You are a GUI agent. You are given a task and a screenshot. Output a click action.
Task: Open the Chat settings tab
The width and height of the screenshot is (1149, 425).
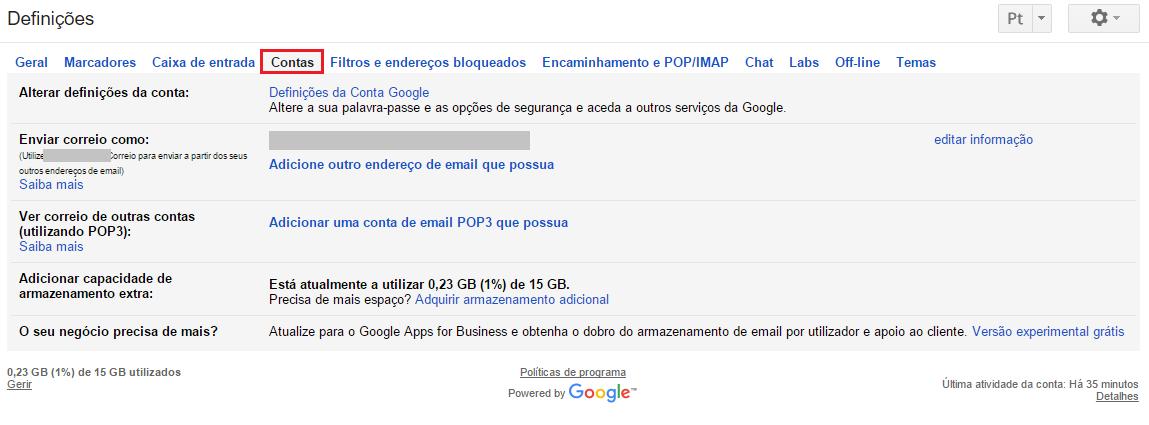pos(759,62)
